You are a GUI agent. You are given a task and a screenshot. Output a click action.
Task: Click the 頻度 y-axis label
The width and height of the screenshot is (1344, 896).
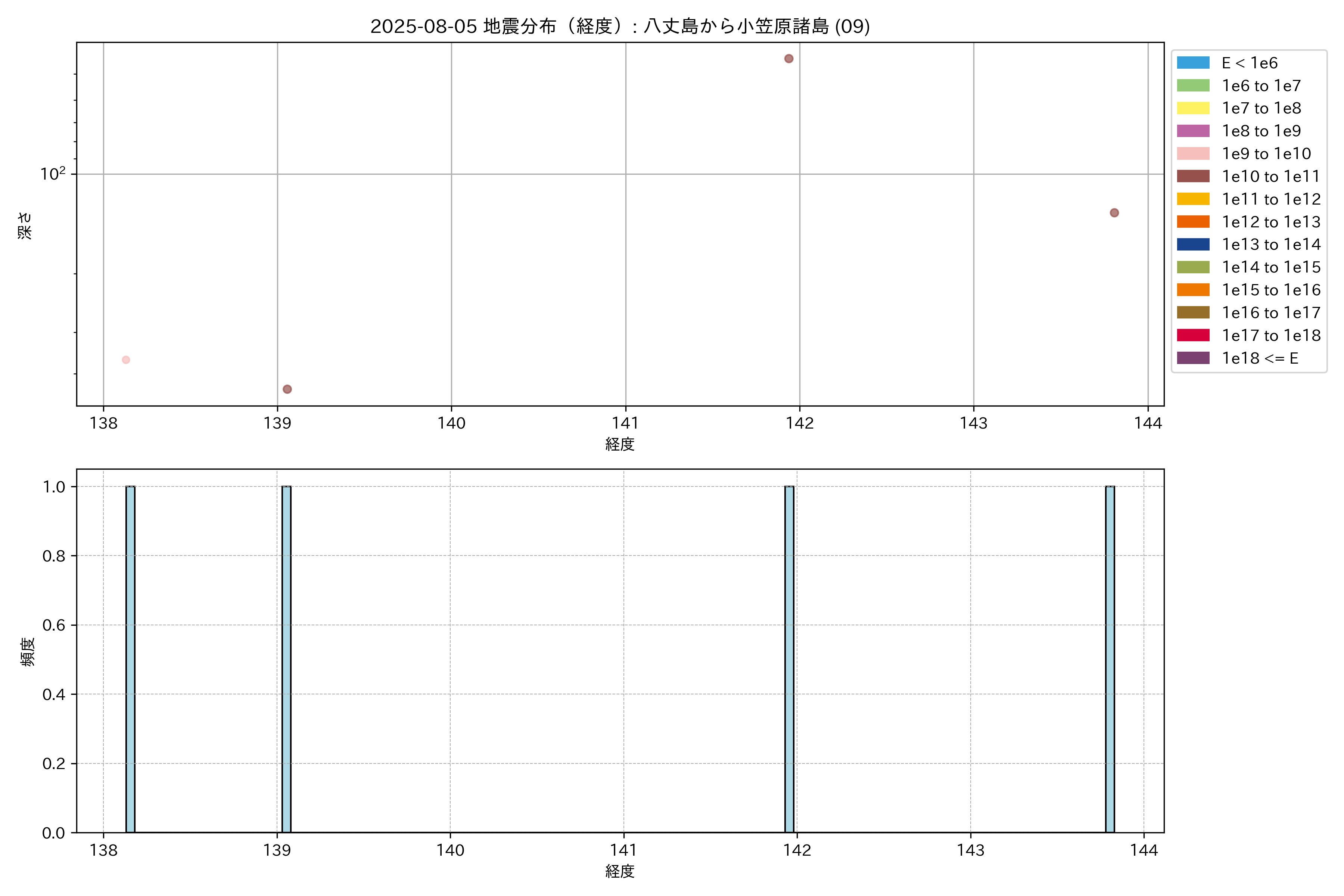(27, 652)
